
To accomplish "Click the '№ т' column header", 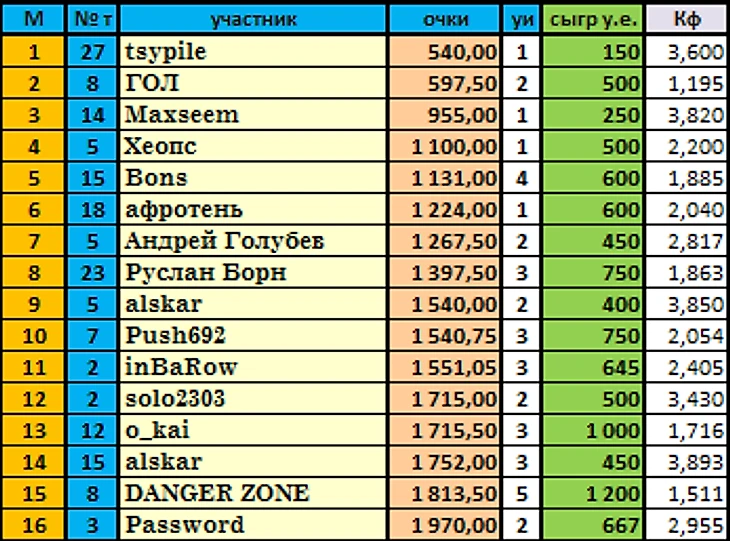I will tap(93, 19).
